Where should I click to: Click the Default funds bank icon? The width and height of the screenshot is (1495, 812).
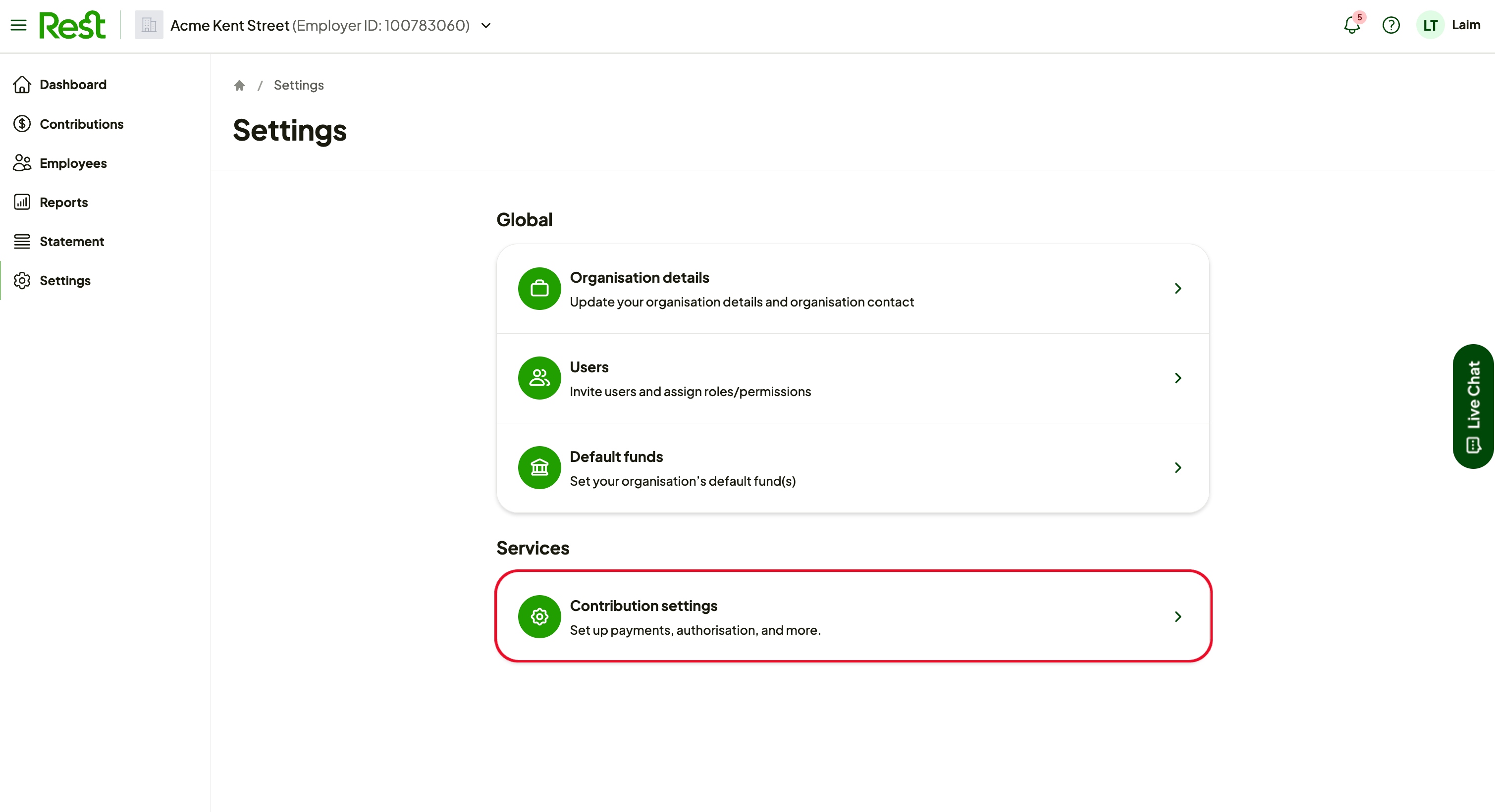pos(539,467)
